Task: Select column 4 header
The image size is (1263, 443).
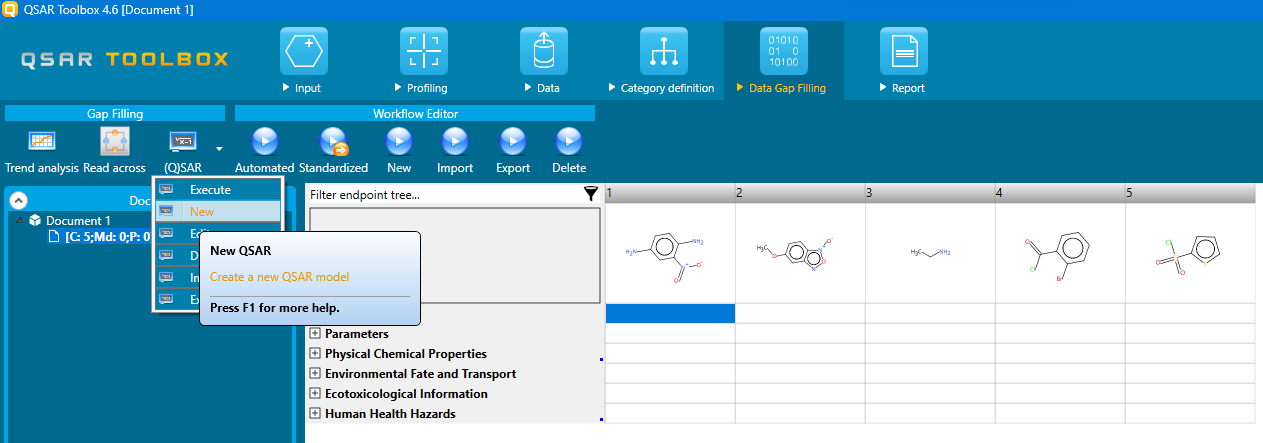Action: tap(1060, 193)
